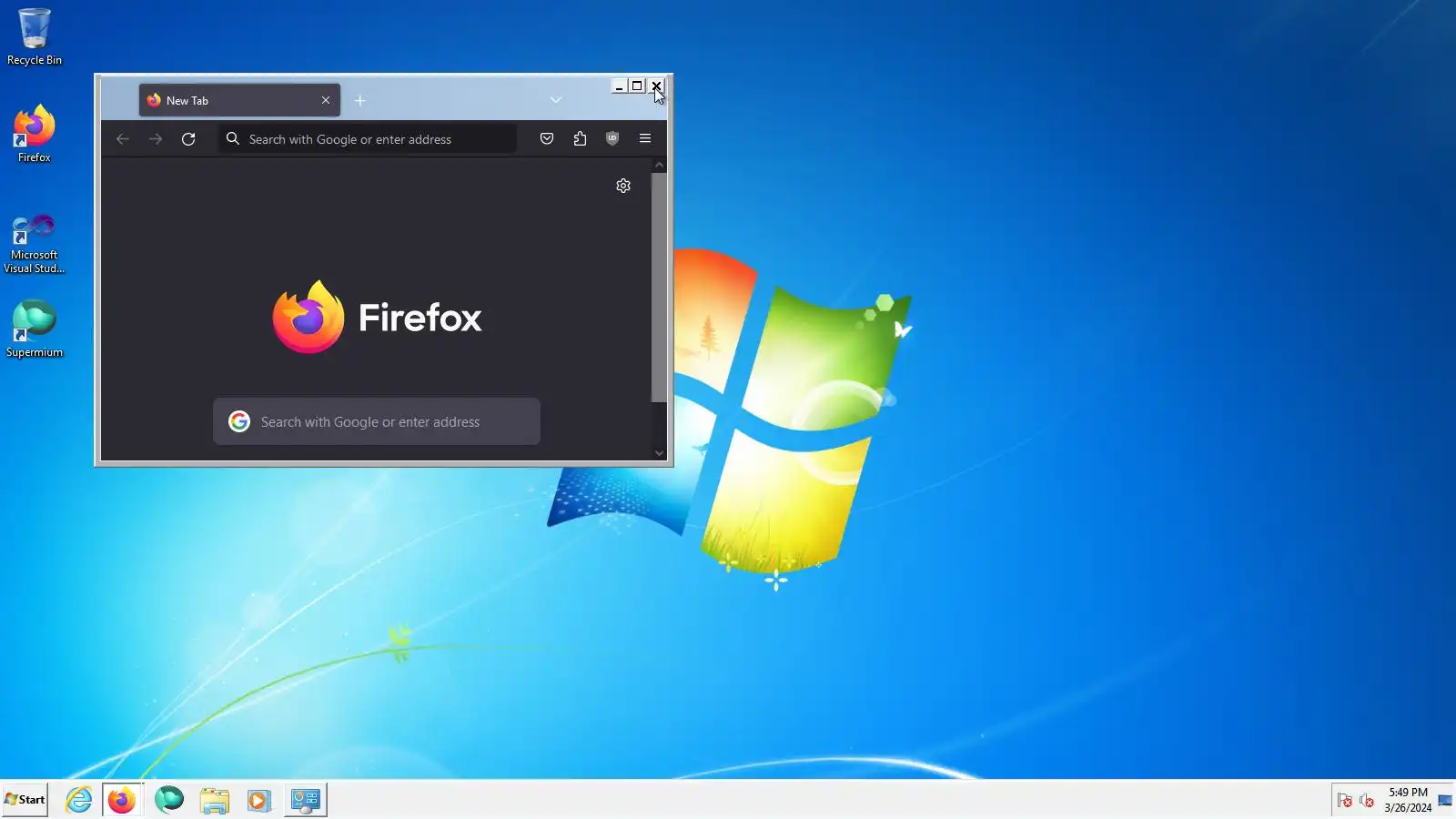1456x819 pixels.
Task: Open the Firefox hamburger application menu
Action: pyautogui.click(x=645, y=139)
